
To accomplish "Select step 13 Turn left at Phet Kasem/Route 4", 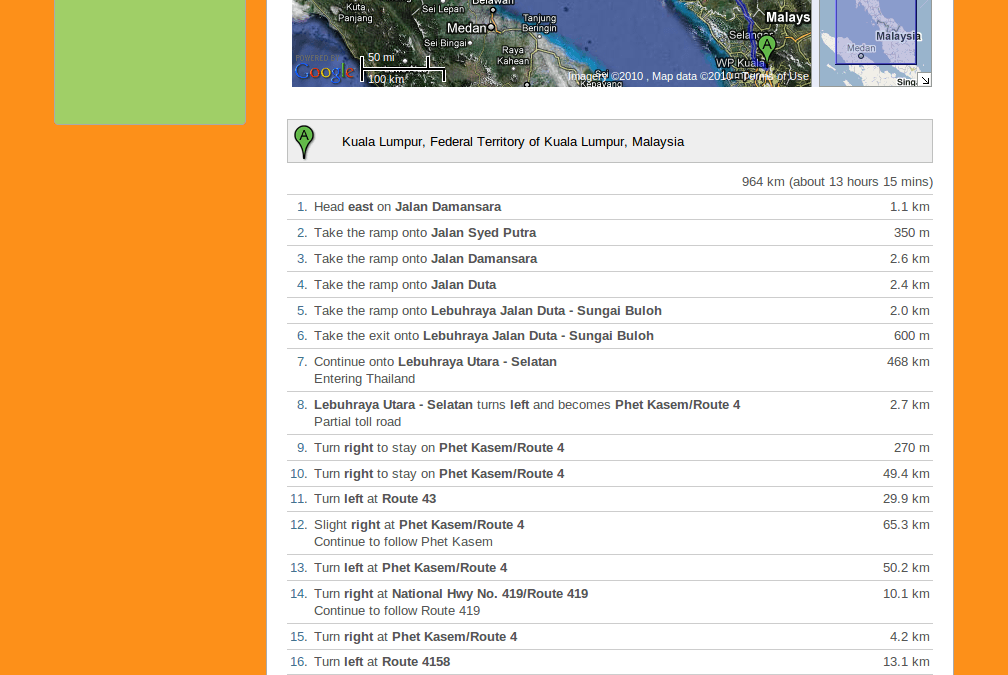I will click(x=609, y=568).
